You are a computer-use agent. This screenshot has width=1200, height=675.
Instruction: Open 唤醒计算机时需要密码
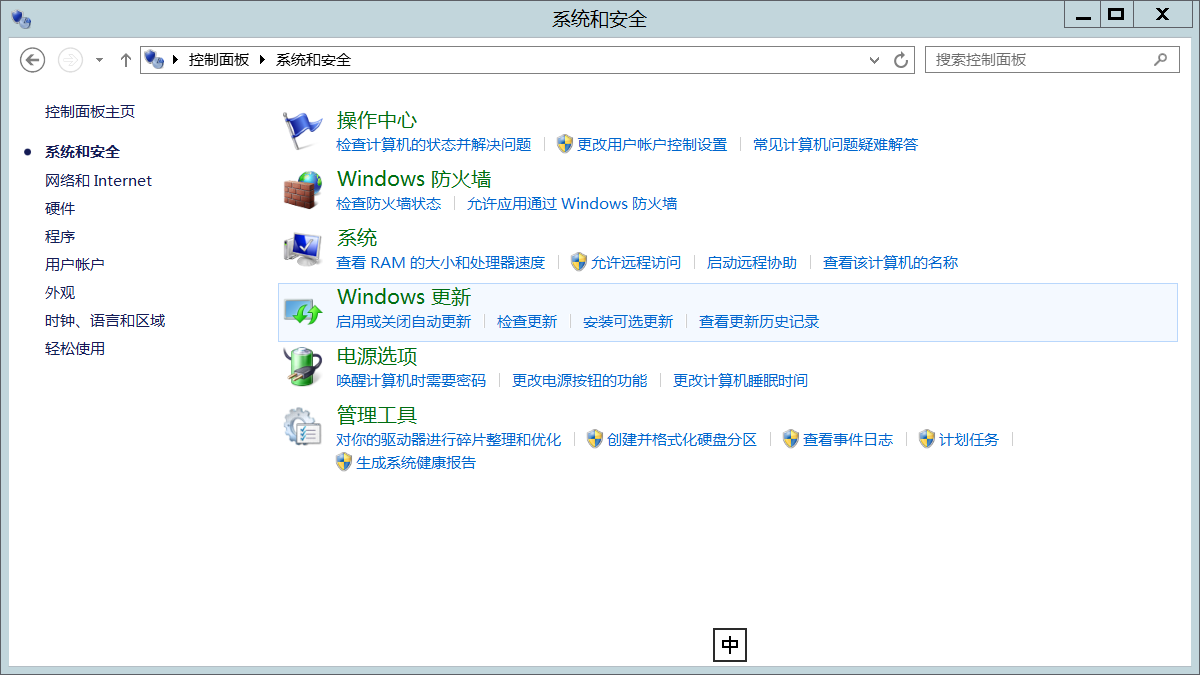(x=411, y=380)
